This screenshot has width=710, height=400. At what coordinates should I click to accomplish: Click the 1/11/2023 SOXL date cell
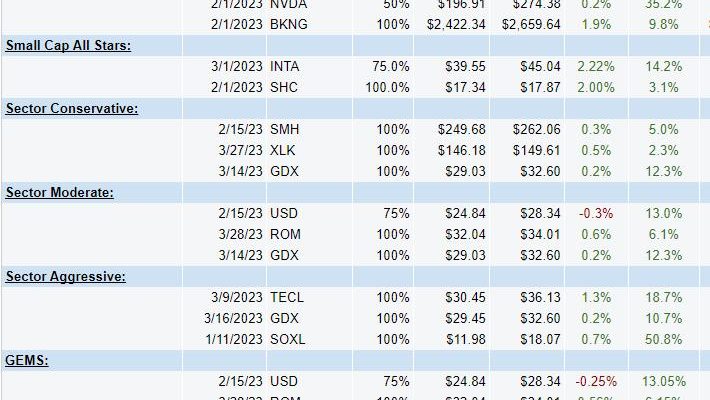pyautogui.click(x=234, y=339)
